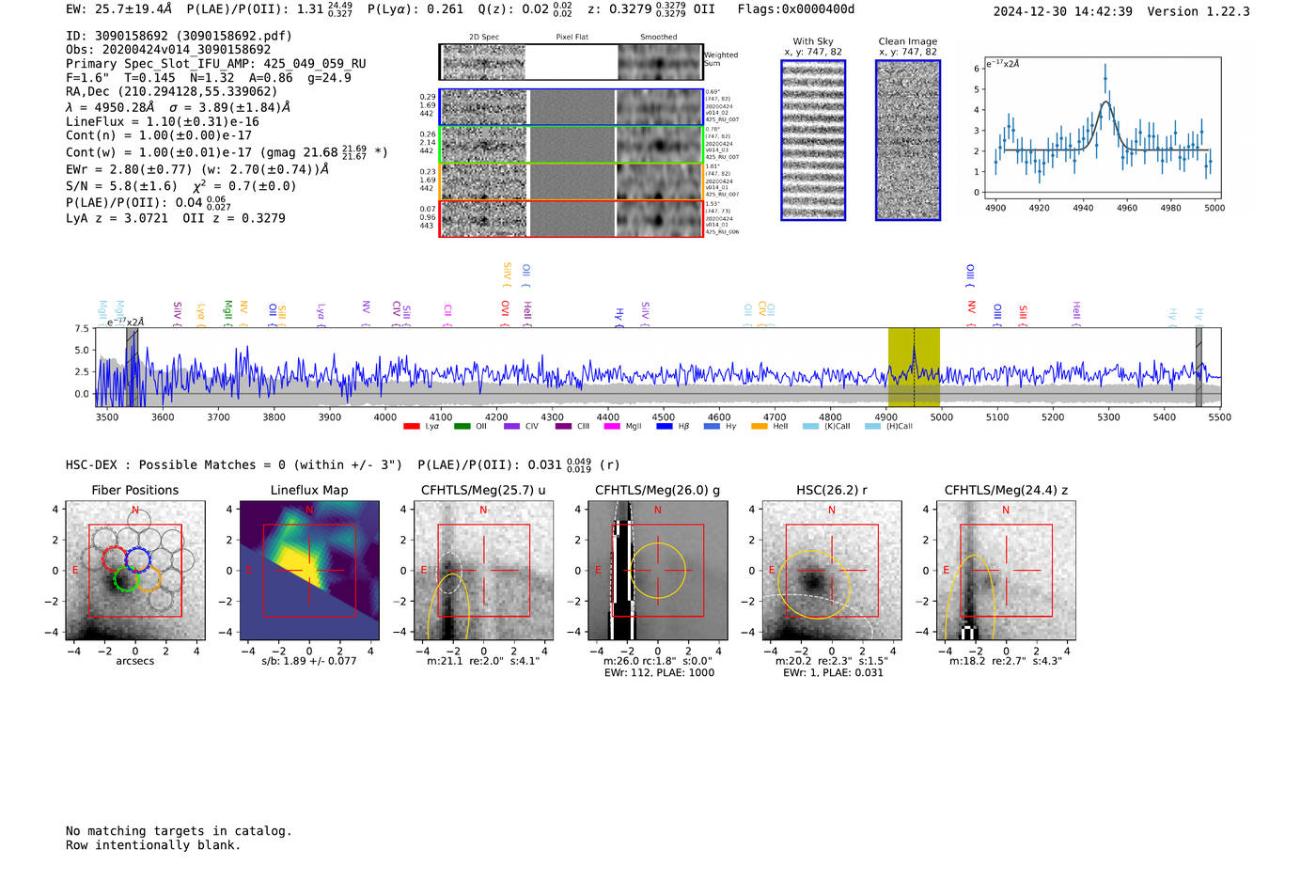1316x896 pixels.
Task: Select the green-bordered 2D spectrum row
Action: (x=571, y=145)
